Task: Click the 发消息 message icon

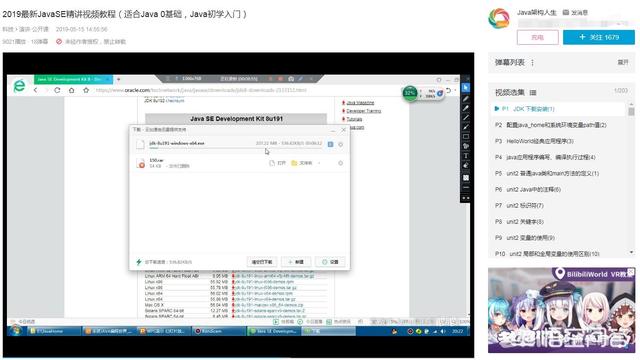Action: coord(566,12)
